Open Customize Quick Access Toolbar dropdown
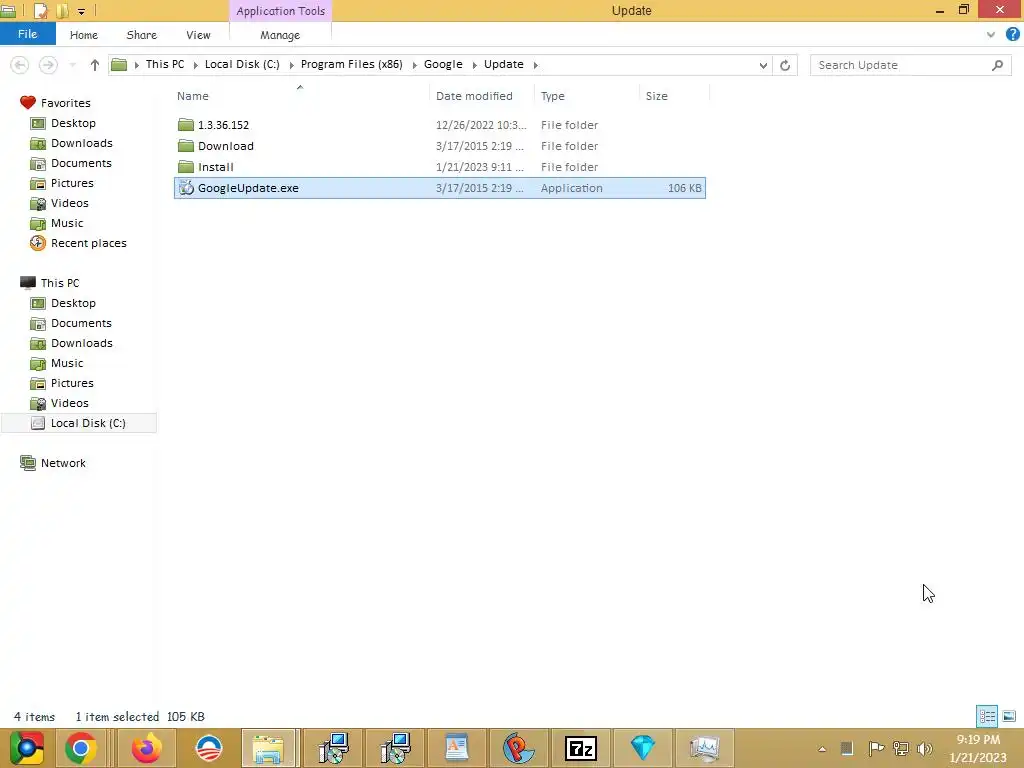Viewport: 1024px width, 768px height. pyautogui.click(x=81, y=10)
